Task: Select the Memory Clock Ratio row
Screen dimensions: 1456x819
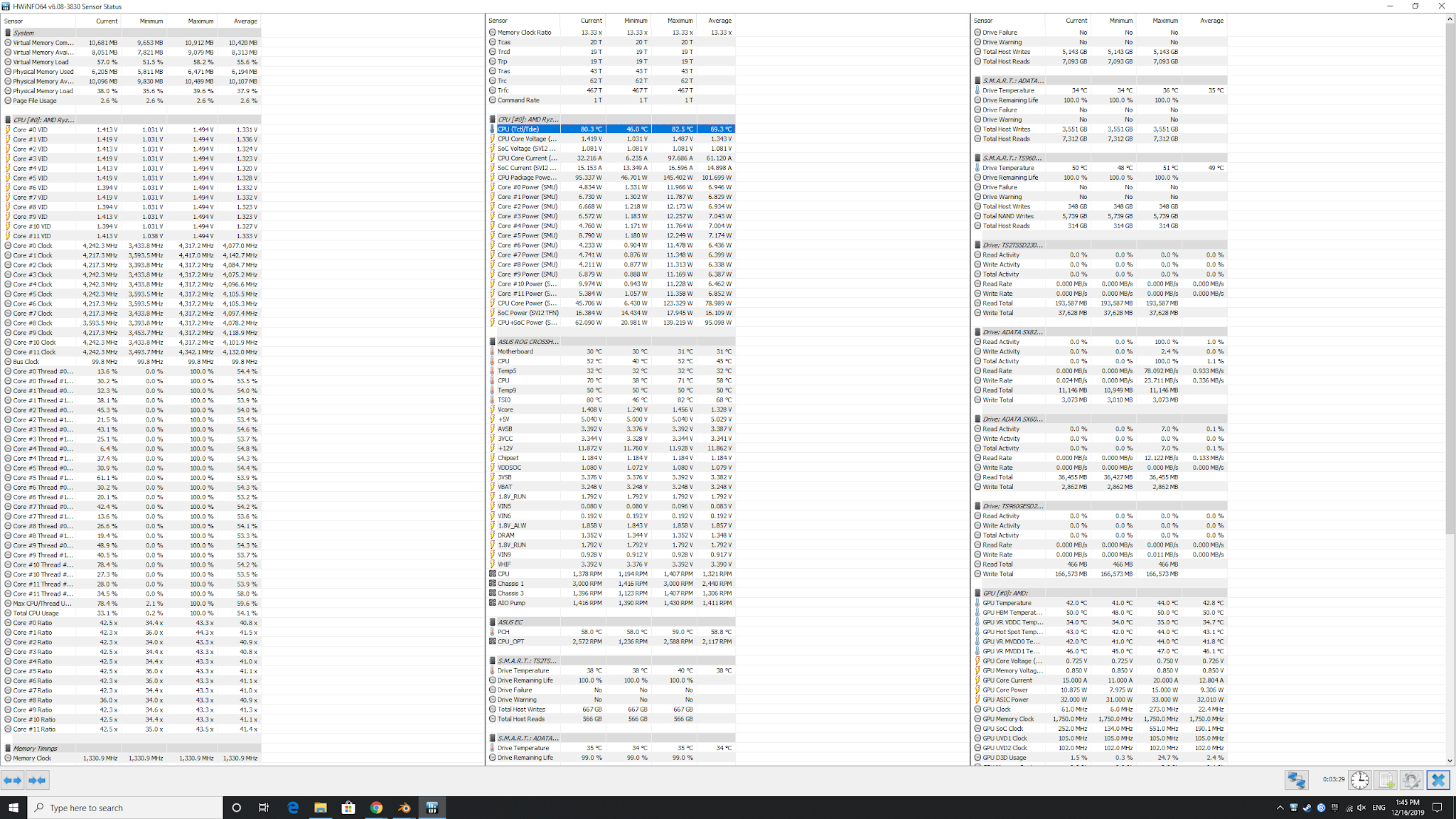Action: click(611, 33)
